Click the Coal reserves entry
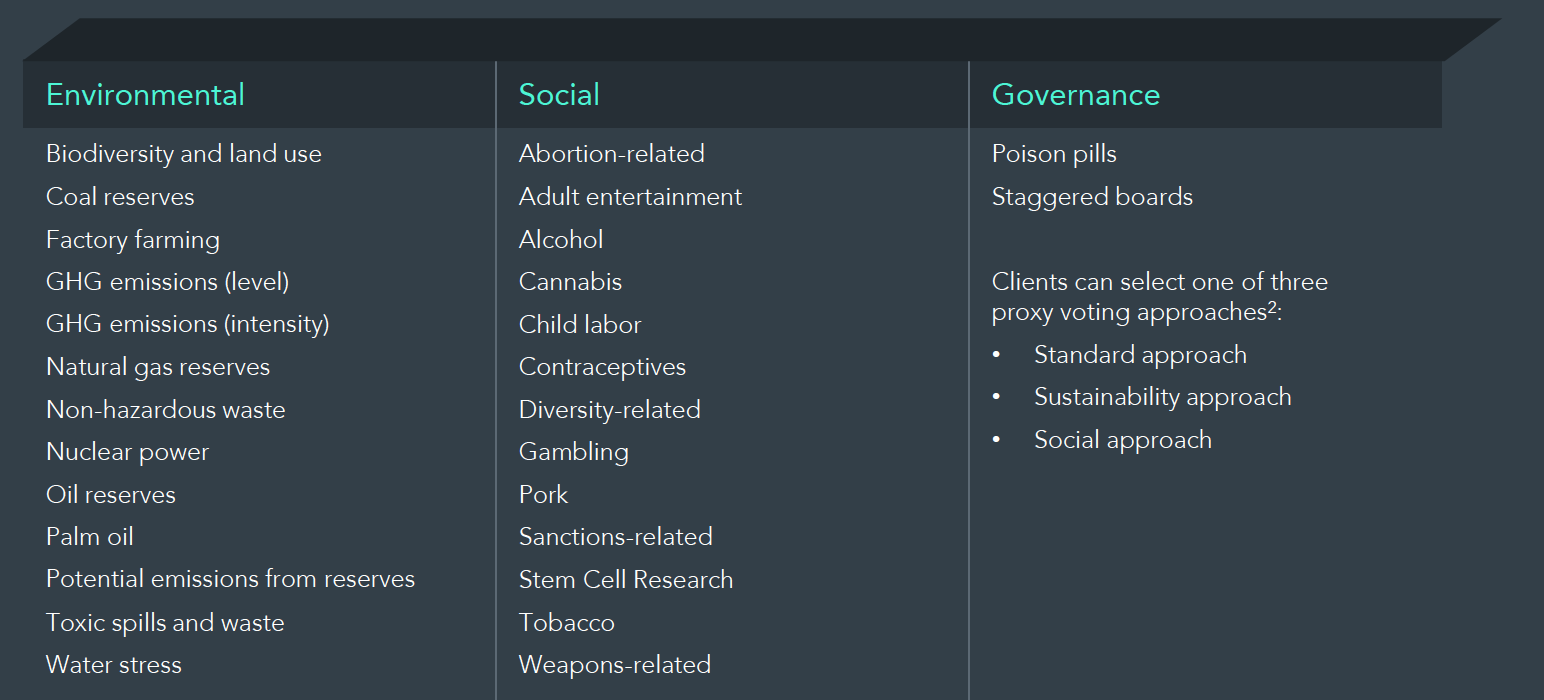Image resolution: width=1544 pixels, height=700 pixels. [120, 197]
